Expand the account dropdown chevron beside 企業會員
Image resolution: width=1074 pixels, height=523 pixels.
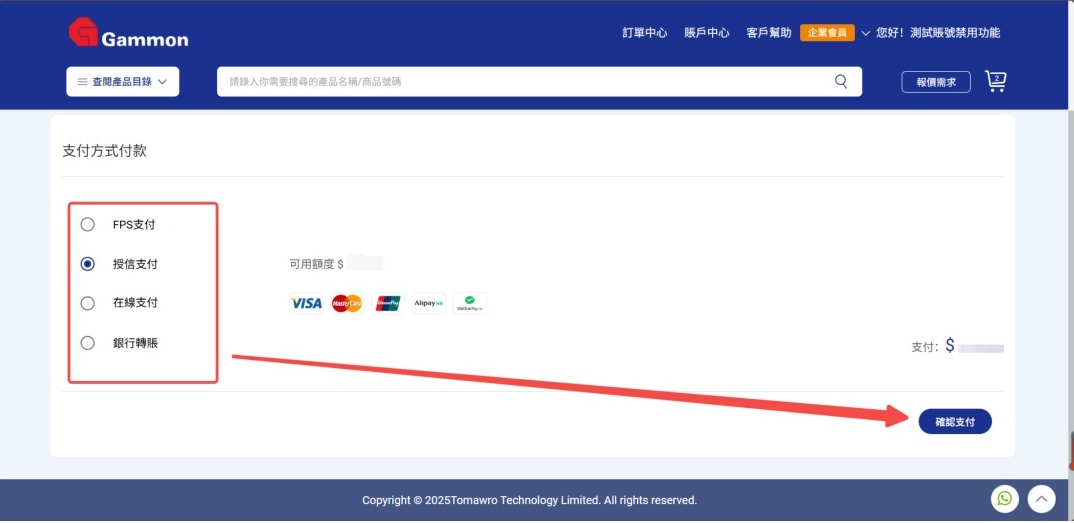pos(866,33)
